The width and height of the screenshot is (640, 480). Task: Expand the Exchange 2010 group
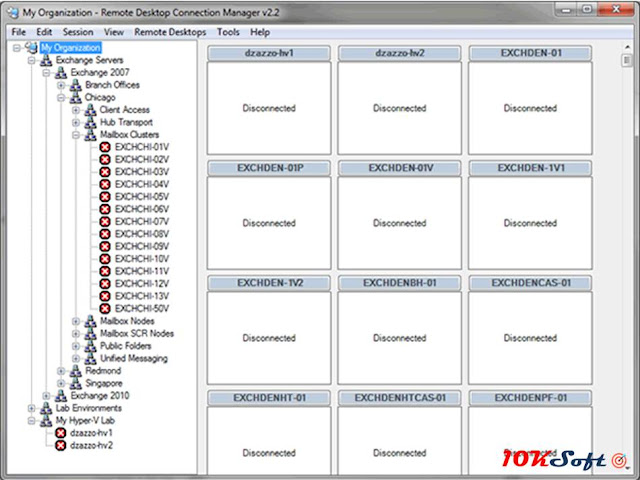coord(46,396)
